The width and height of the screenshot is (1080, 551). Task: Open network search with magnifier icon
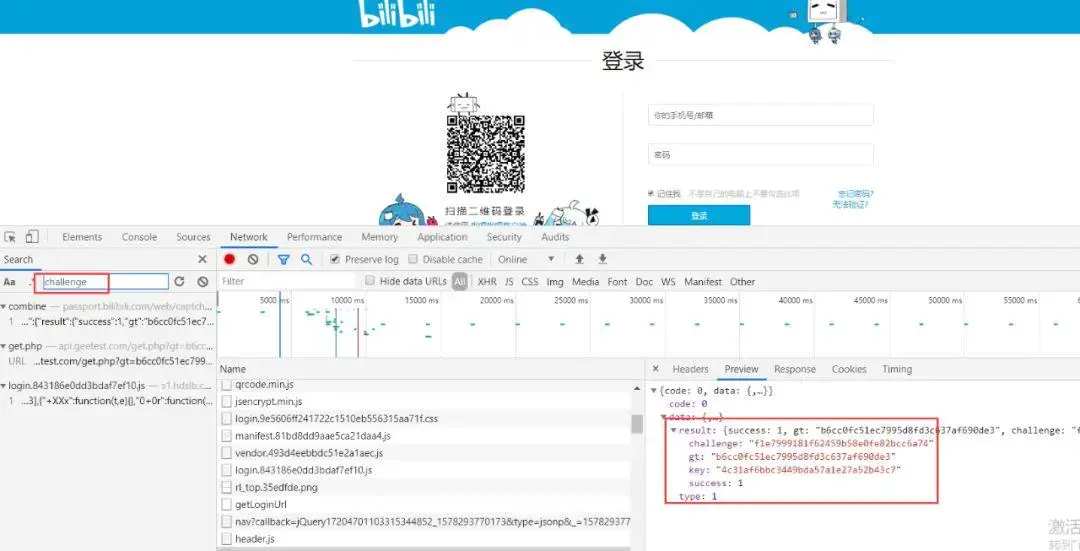[307, 259]
